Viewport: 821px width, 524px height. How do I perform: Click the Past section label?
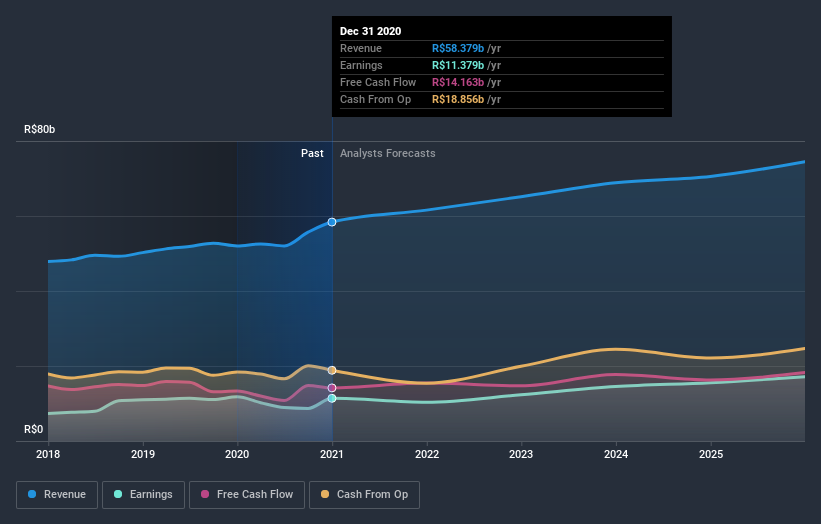[x=312, y=153]
